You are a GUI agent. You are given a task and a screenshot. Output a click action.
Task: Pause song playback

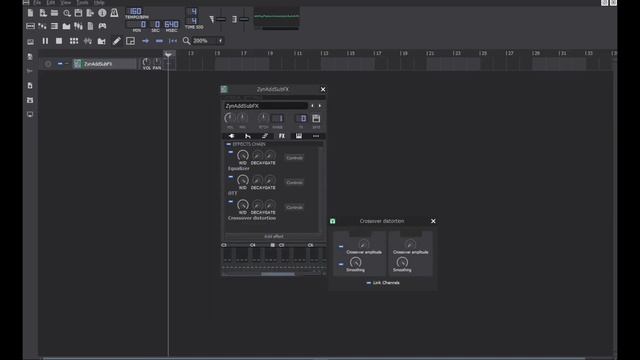(x=45, y=41)
